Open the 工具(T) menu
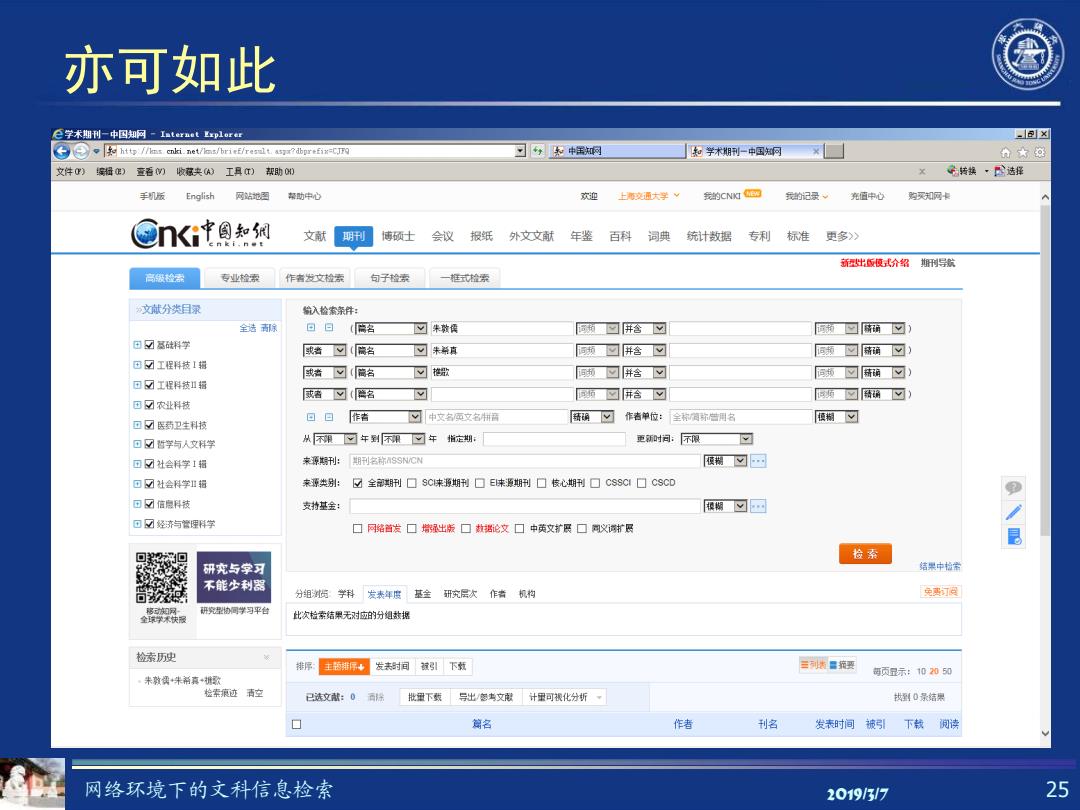Image resolution: width=1080 pixels, height=810 pixels. (240, 172)
